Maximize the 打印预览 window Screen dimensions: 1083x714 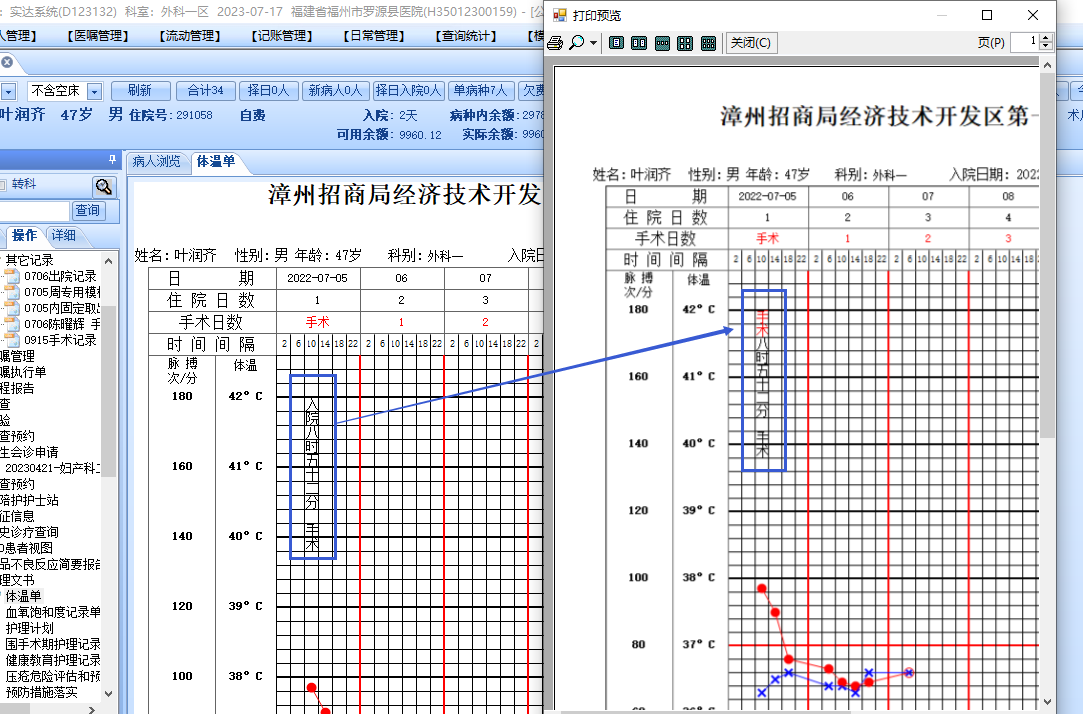(987, 15)
